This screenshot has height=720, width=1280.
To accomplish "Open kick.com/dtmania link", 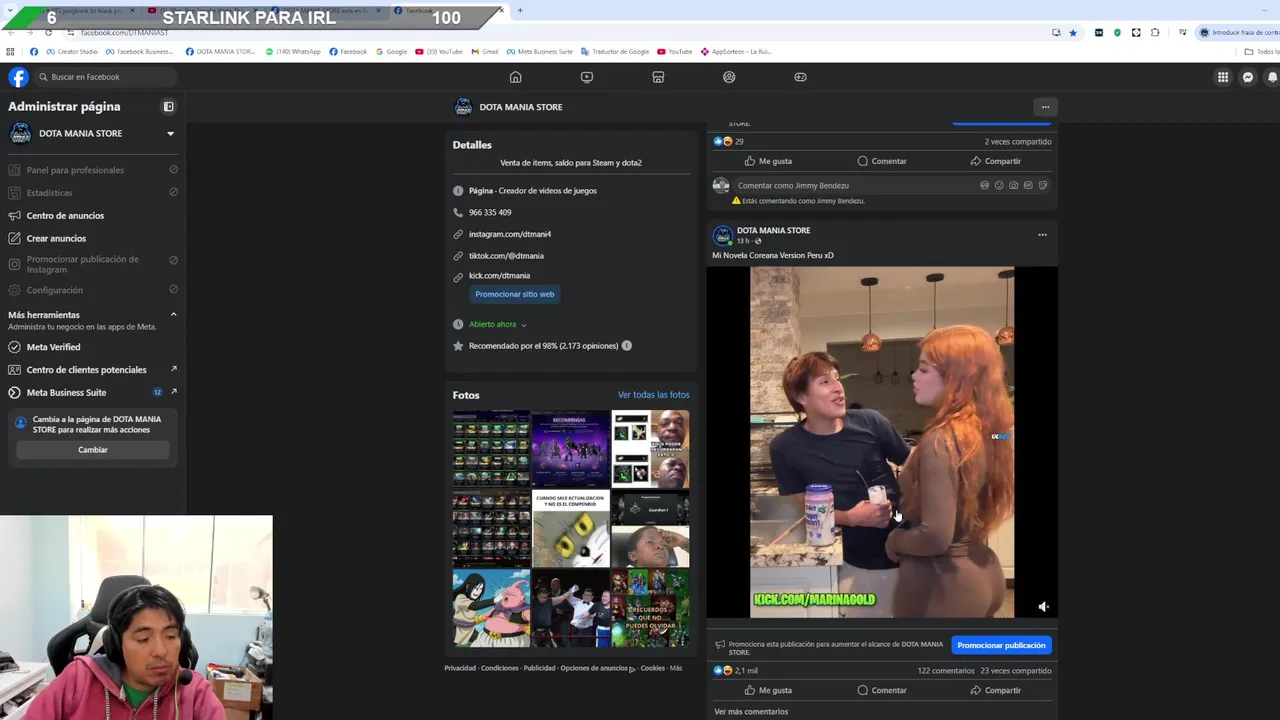I will coord(499,276).
